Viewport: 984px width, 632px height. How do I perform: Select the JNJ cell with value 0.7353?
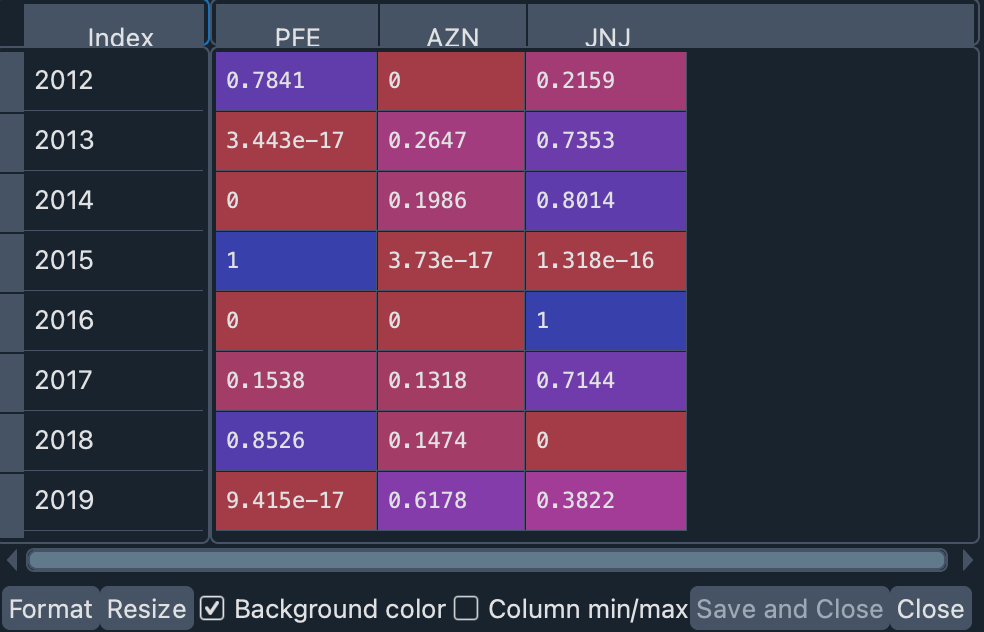[605, 141]
